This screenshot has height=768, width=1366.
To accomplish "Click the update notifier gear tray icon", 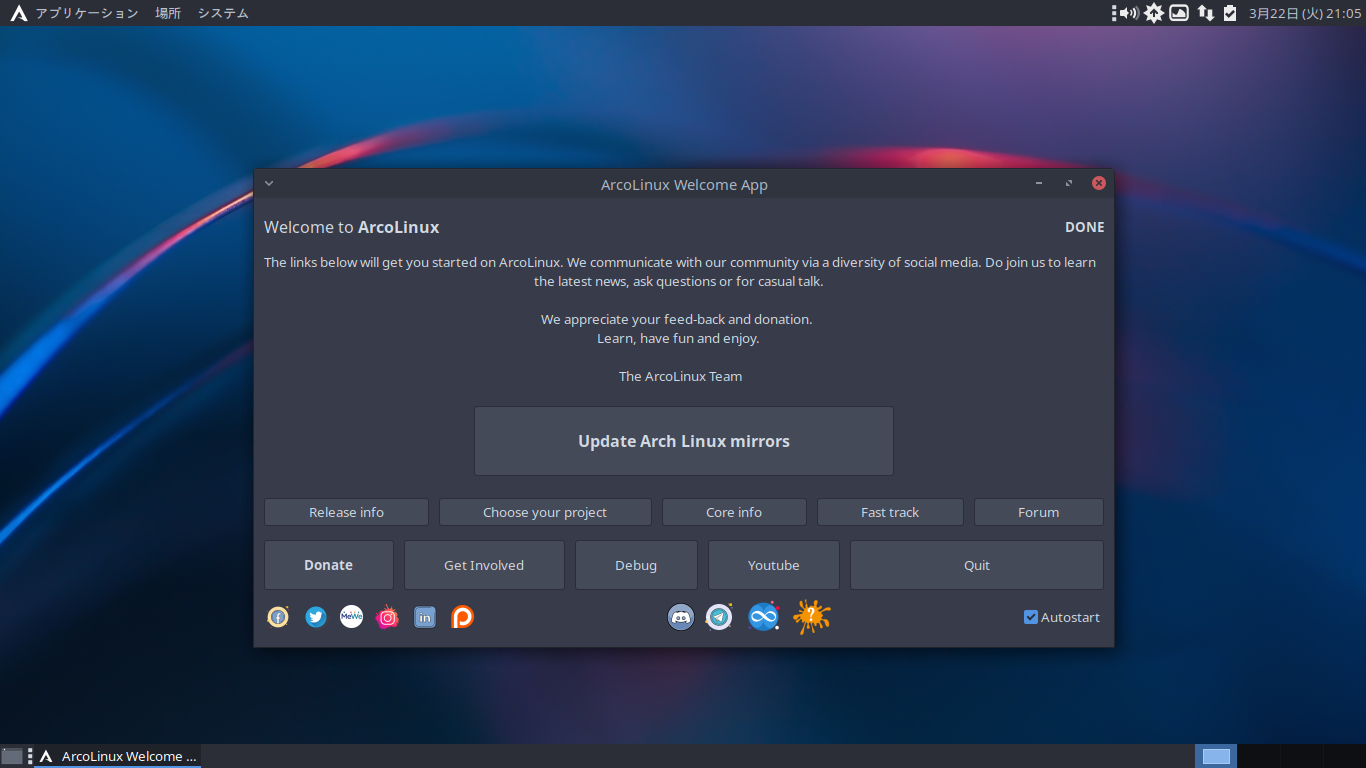I will point(1154,13).
